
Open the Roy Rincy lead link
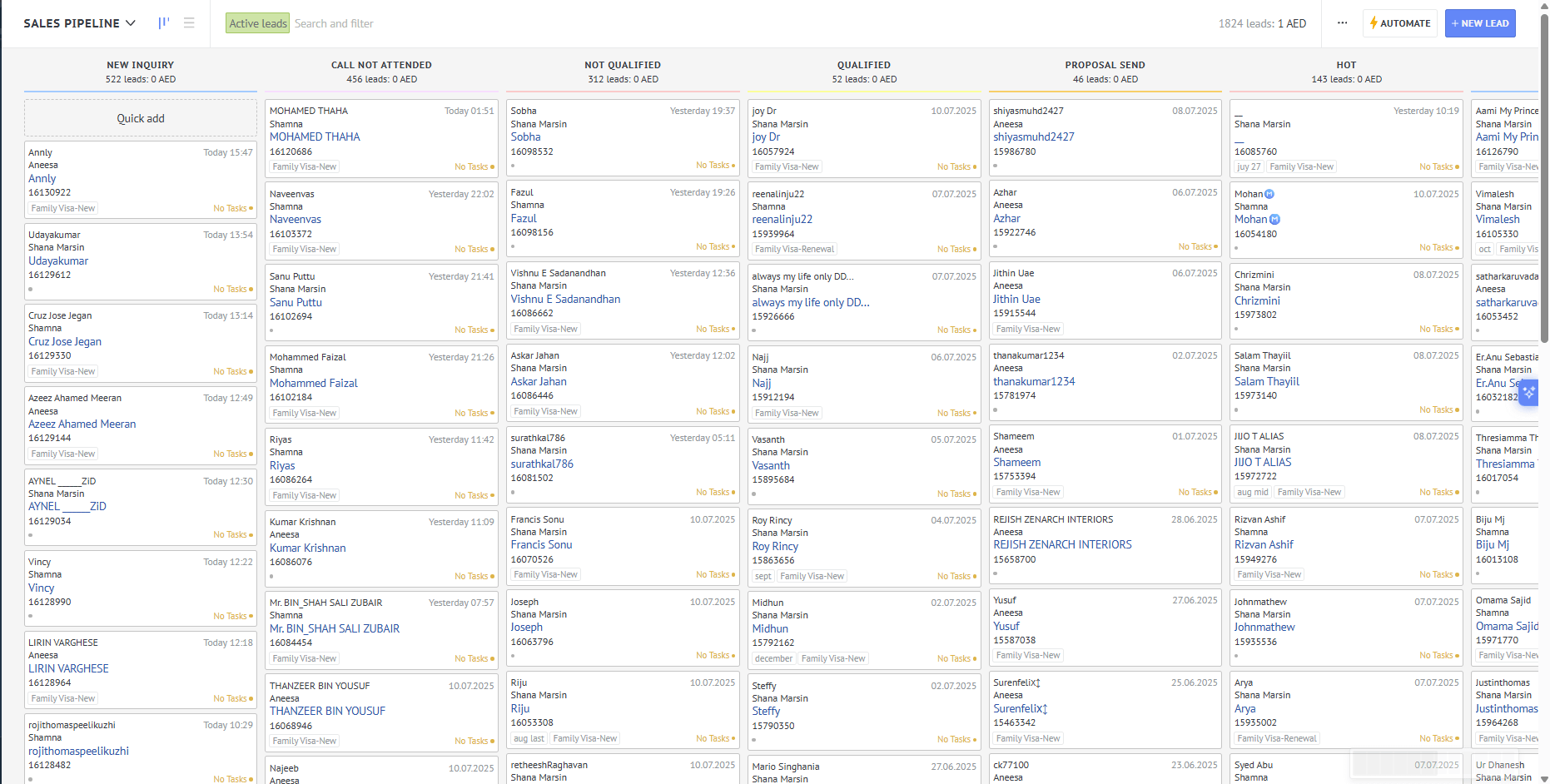click(x=775, y=546)
